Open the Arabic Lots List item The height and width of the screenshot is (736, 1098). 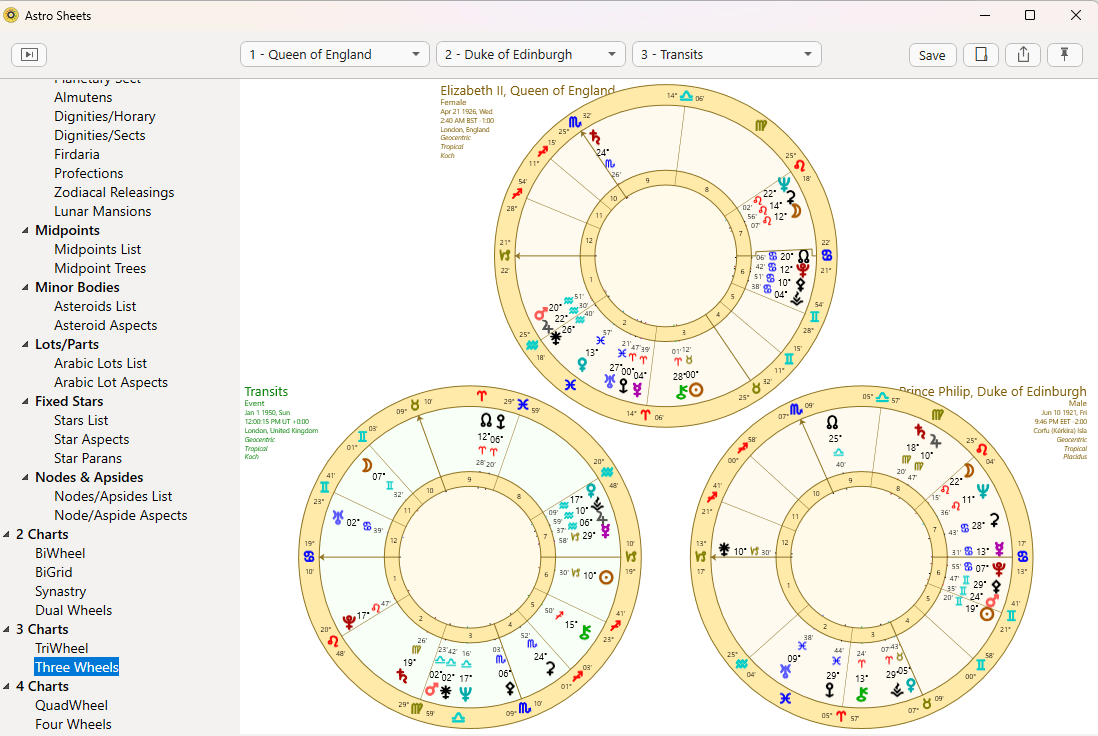click(x=100, y=363)
